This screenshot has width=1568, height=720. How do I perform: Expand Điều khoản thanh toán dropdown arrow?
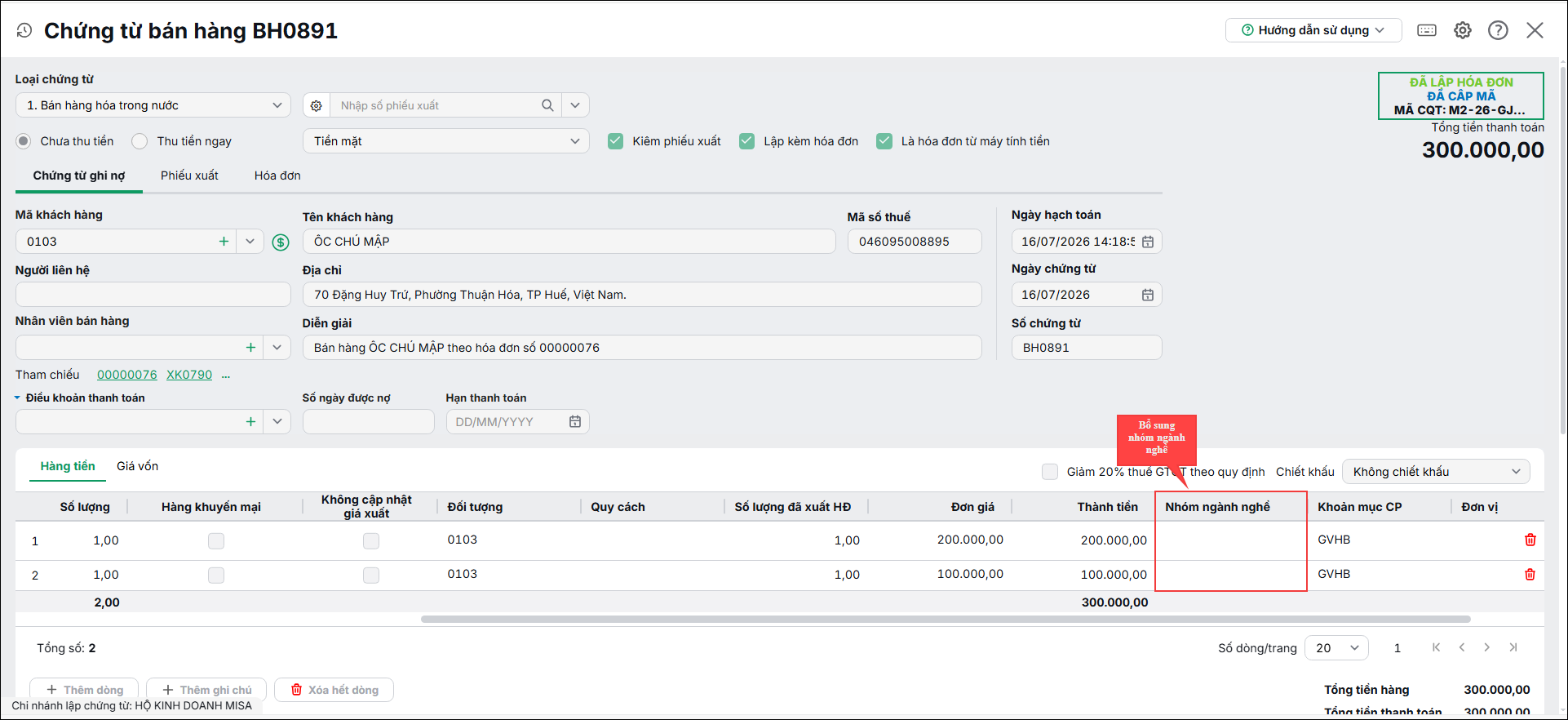(x=277, y=422)
